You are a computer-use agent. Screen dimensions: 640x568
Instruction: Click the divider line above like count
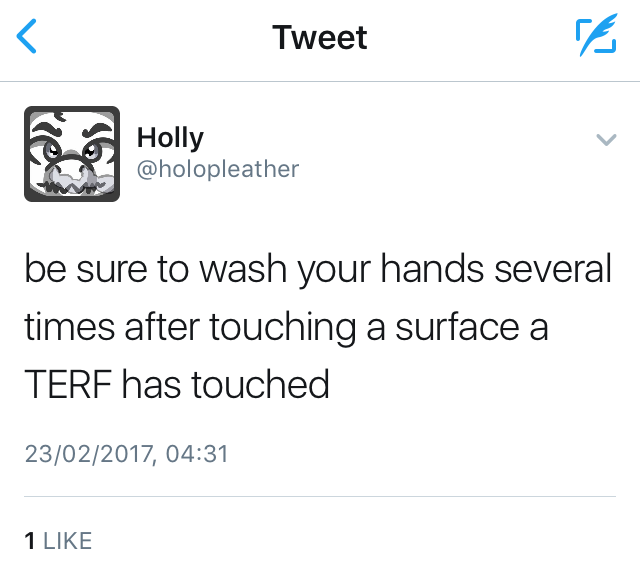click(x=320, y=496)
